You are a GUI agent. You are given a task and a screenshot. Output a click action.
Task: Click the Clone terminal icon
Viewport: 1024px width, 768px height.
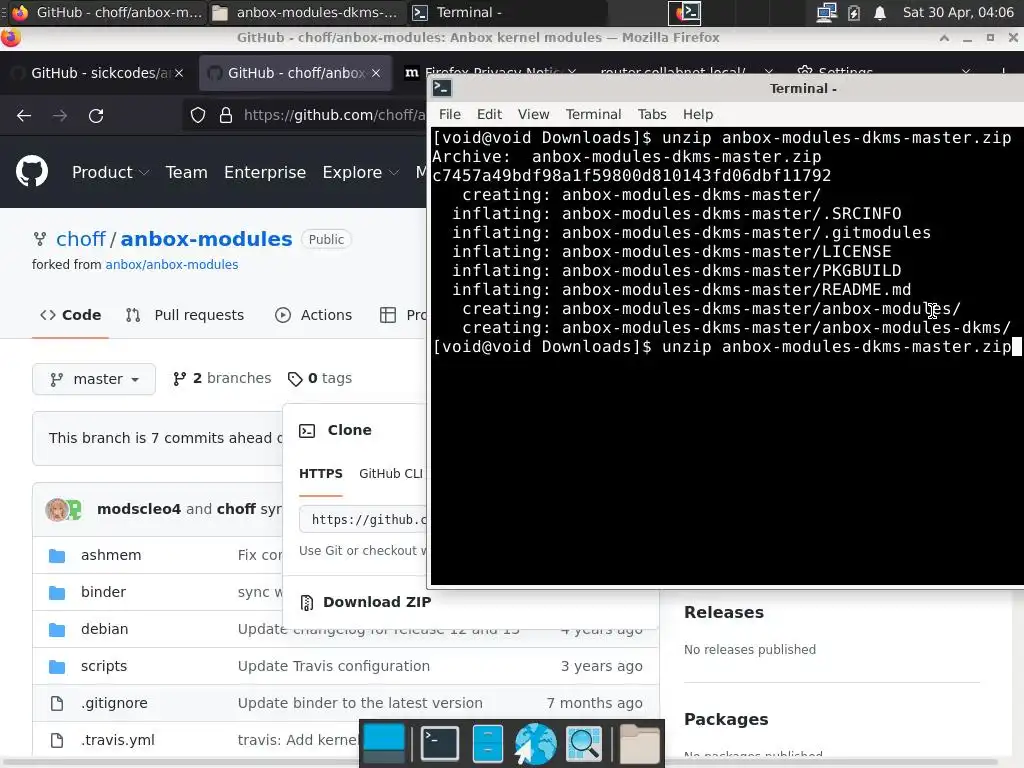(x=307, y=430)
